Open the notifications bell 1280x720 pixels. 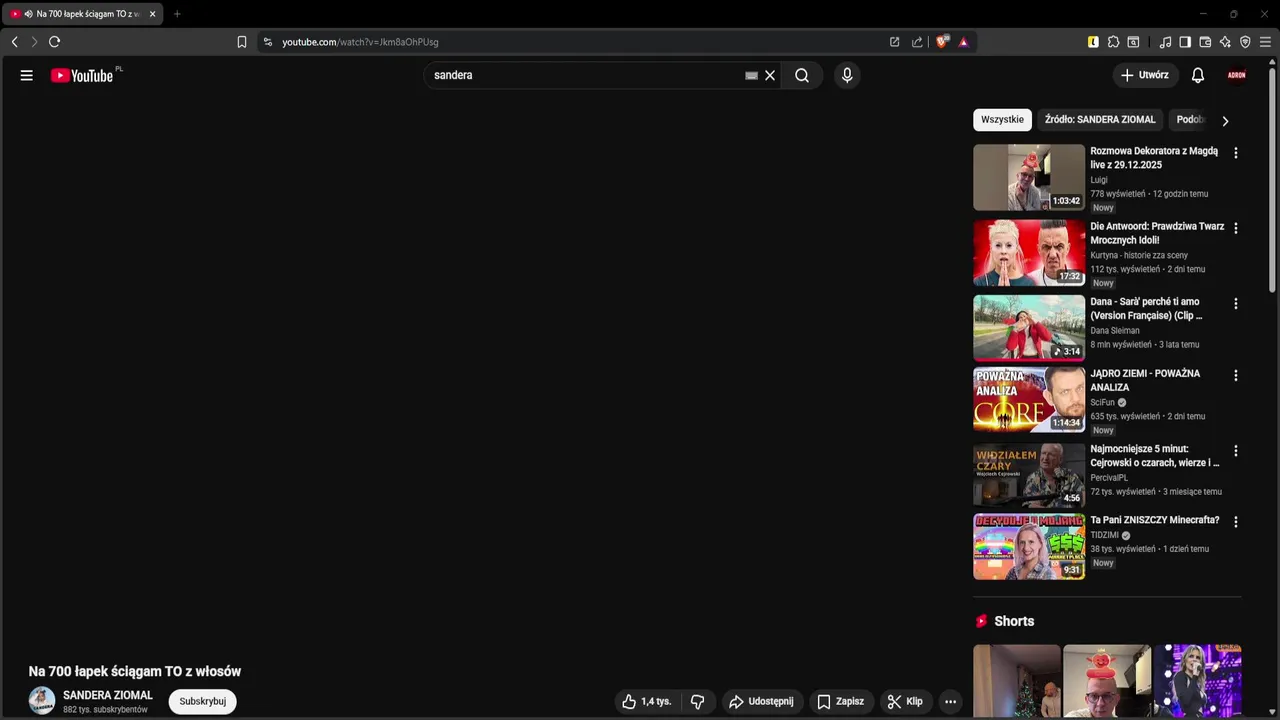click(x=1198, y=75)
